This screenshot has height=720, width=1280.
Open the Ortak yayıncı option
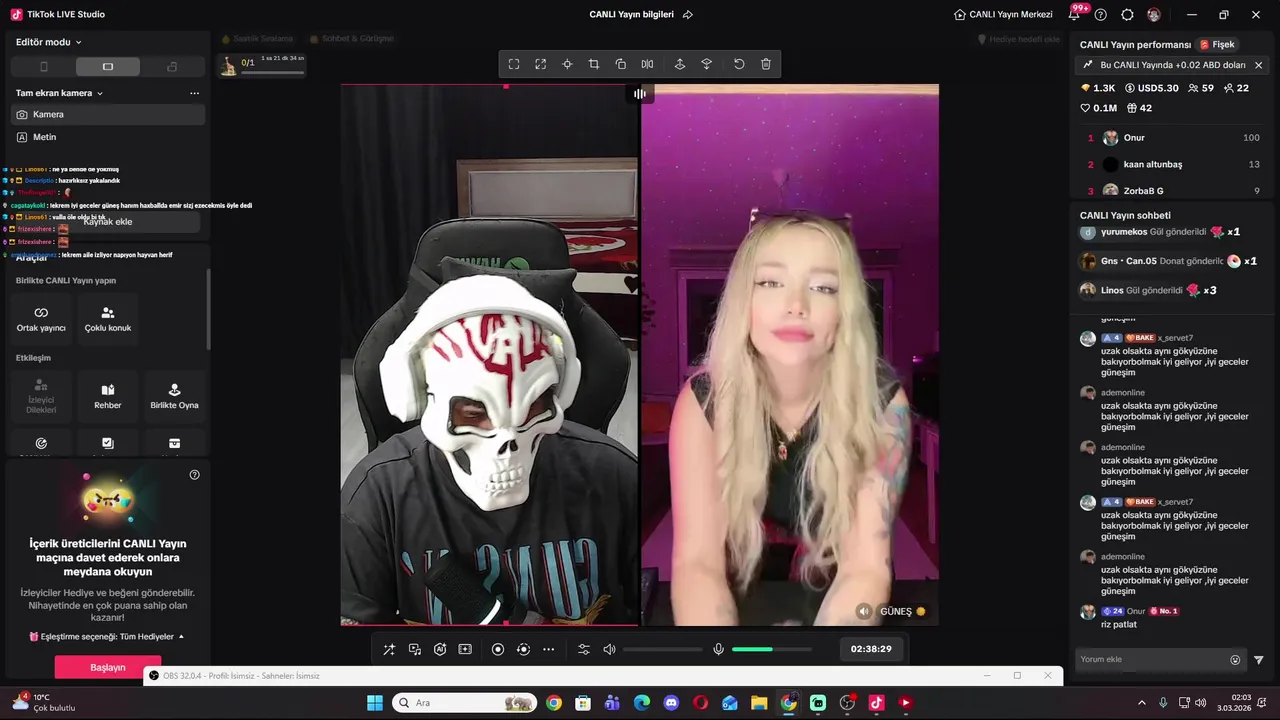pos(41,319)
